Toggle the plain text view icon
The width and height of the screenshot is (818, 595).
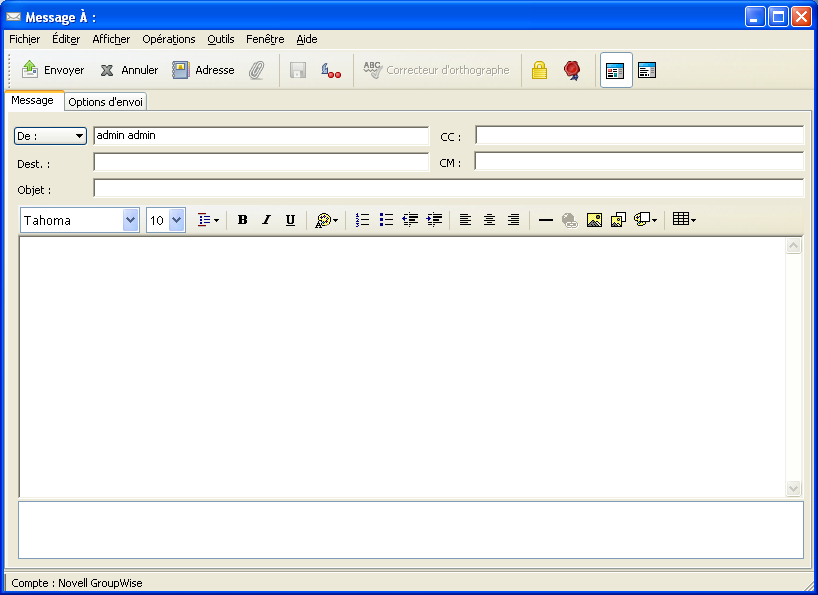click(x=647, y=70)
